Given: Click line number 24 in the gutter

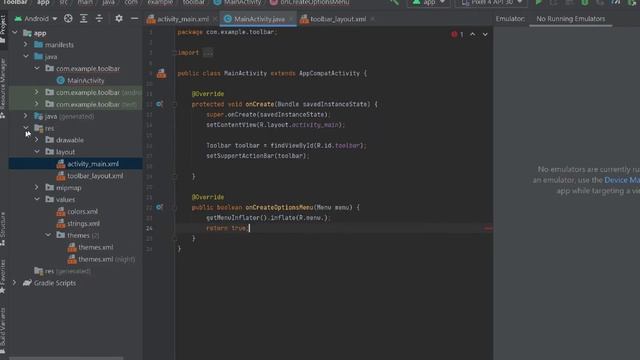Looking at the screenshot, I should click(x=149, y=228).
